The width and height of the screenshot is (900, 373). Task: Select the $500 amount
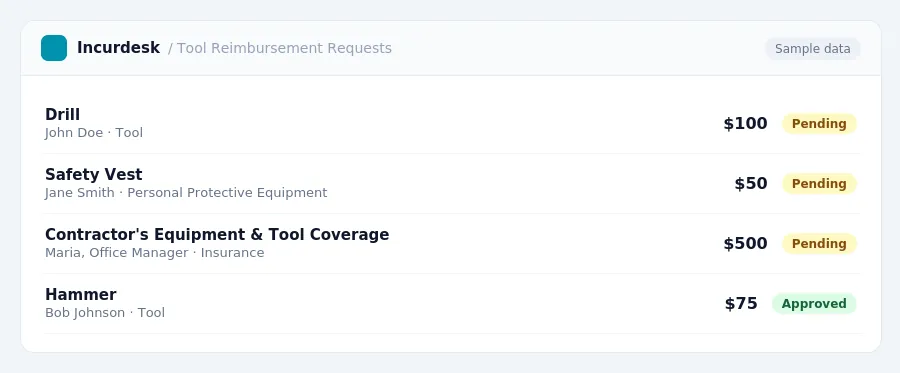745,244
